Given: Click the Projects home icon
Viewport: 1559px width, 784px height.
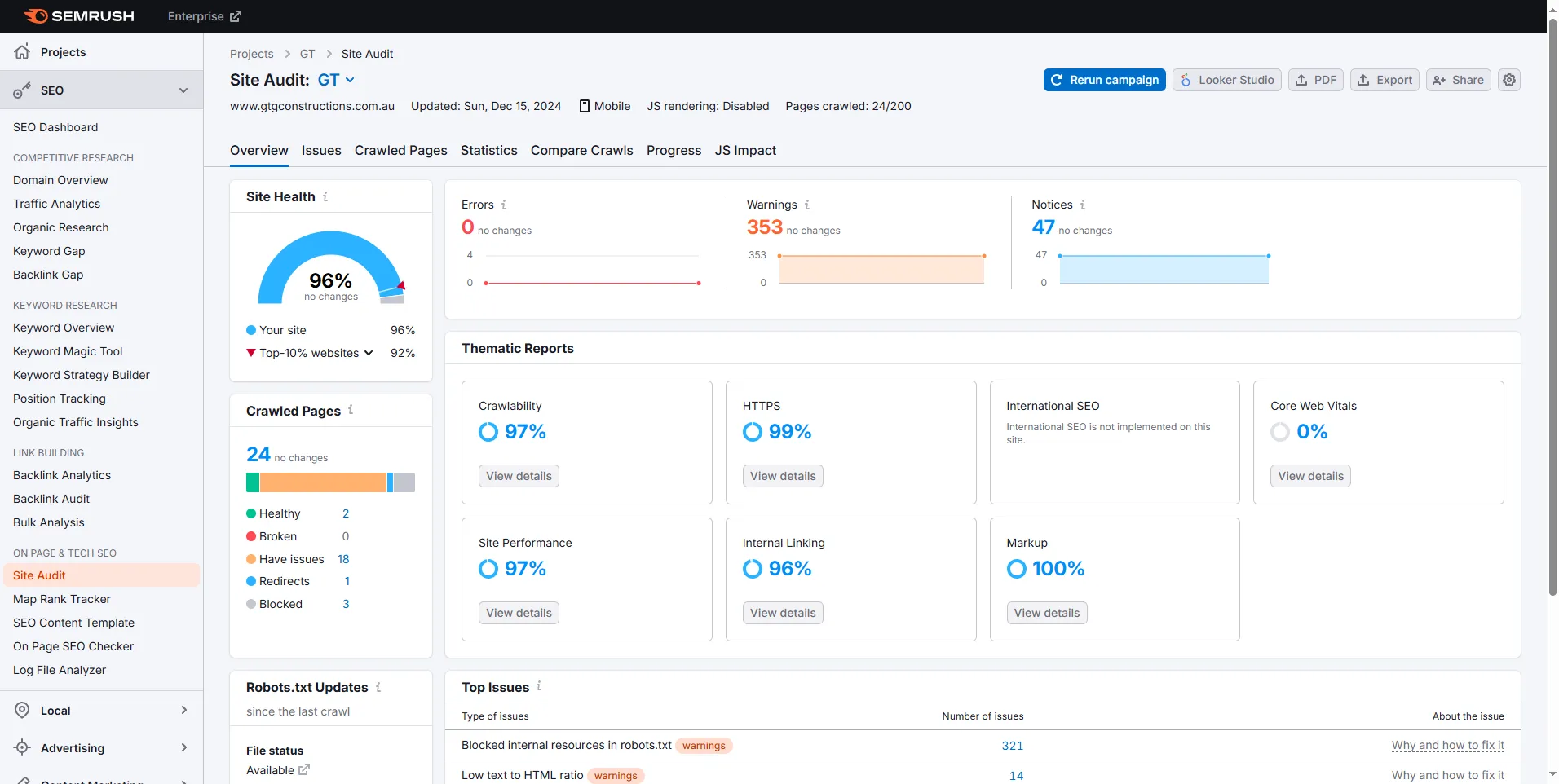Looking at the screenshot, I should (22, 51).
